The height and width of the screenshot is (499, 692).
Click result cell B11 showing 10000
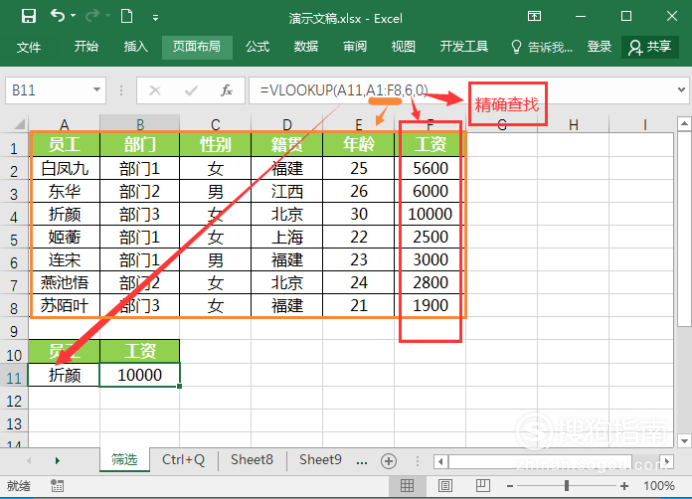click(140, 375)
